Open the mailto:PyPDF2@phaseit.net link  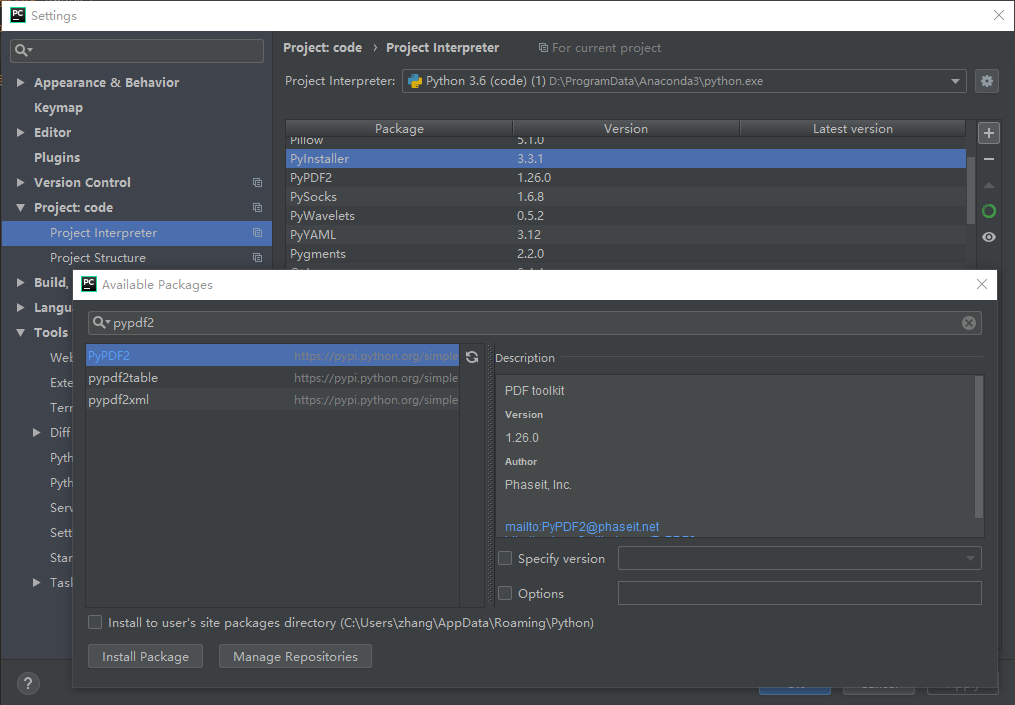(582, 526)
